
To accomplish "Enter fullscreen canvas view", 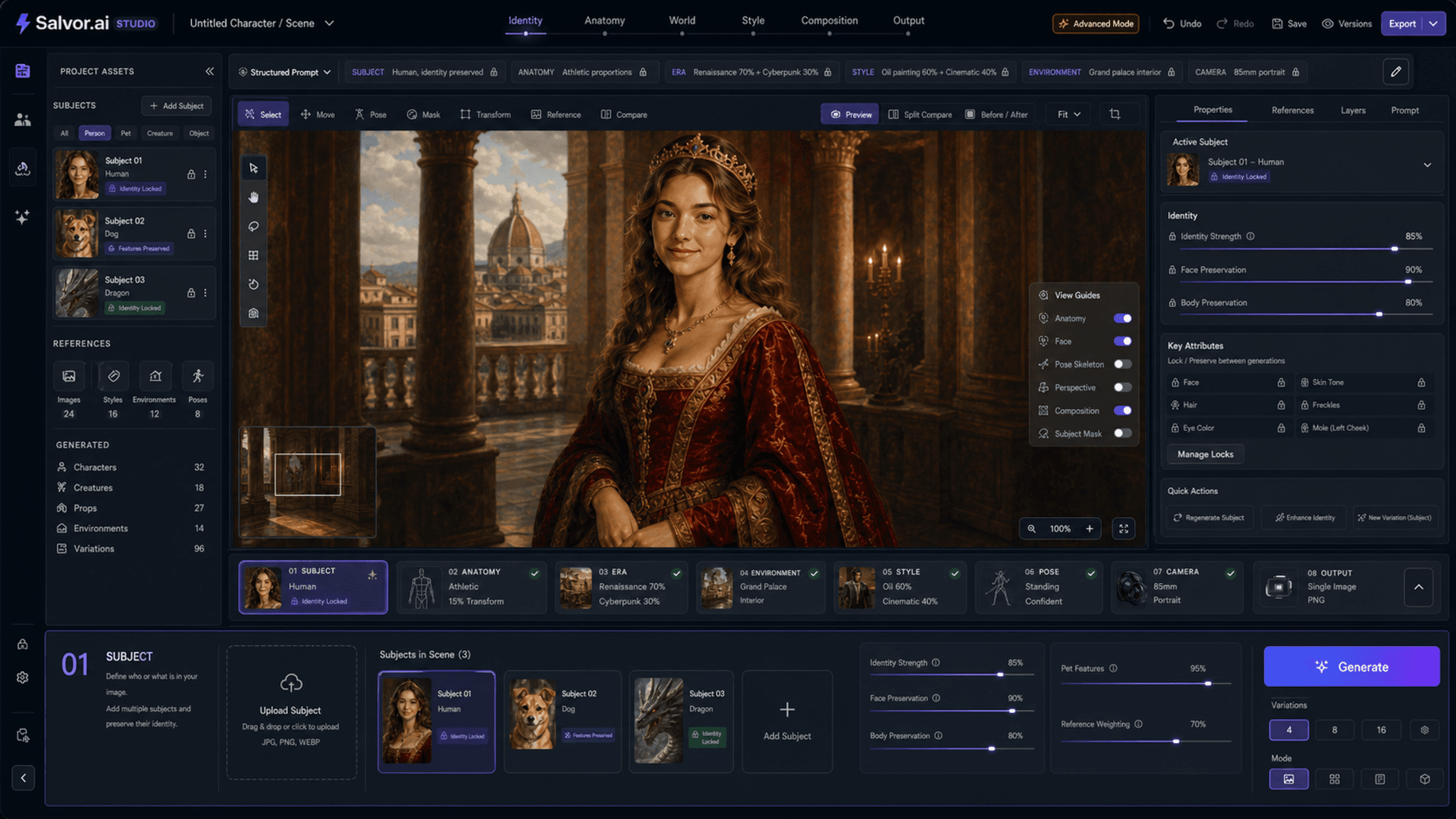I will [x=1124, y=529].
